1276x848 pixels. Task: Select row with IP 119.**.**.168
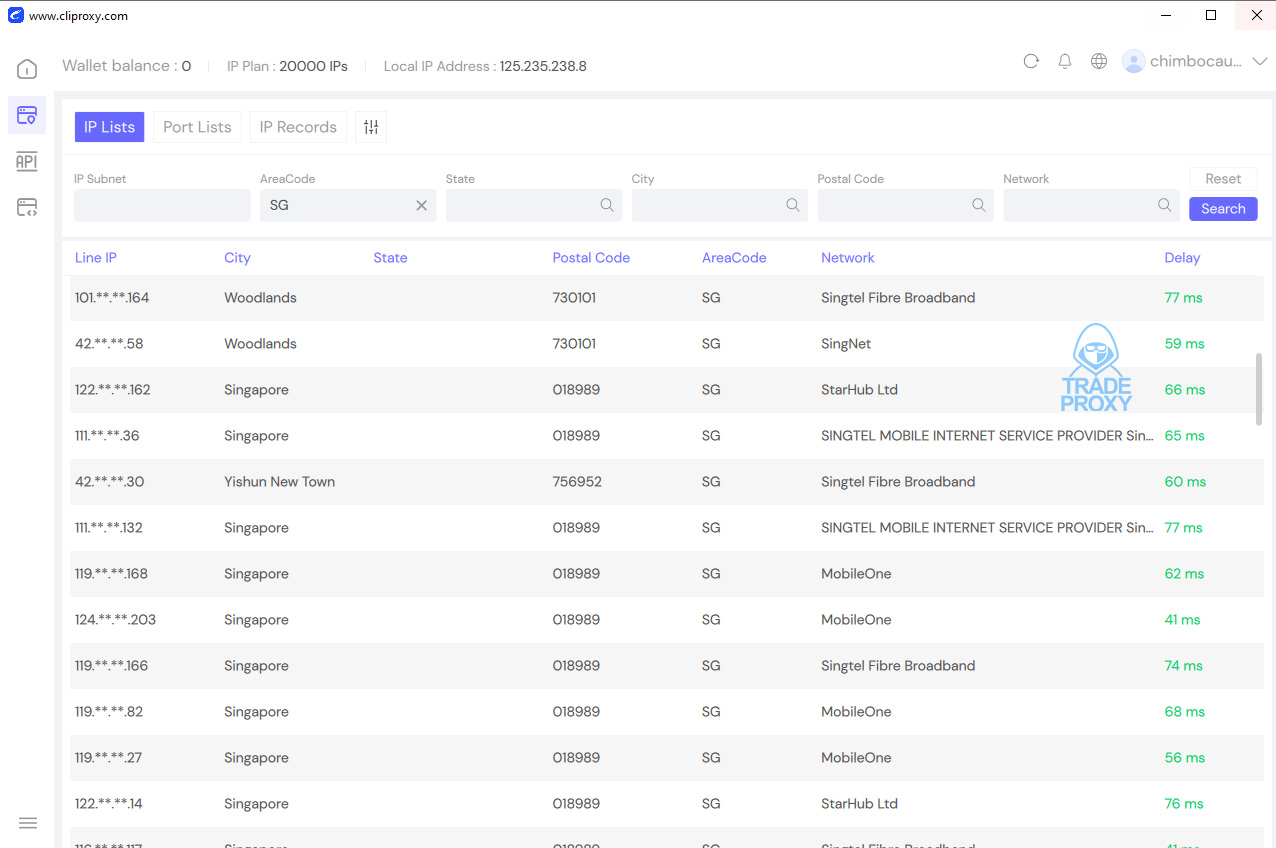click(x=666, y=574)
